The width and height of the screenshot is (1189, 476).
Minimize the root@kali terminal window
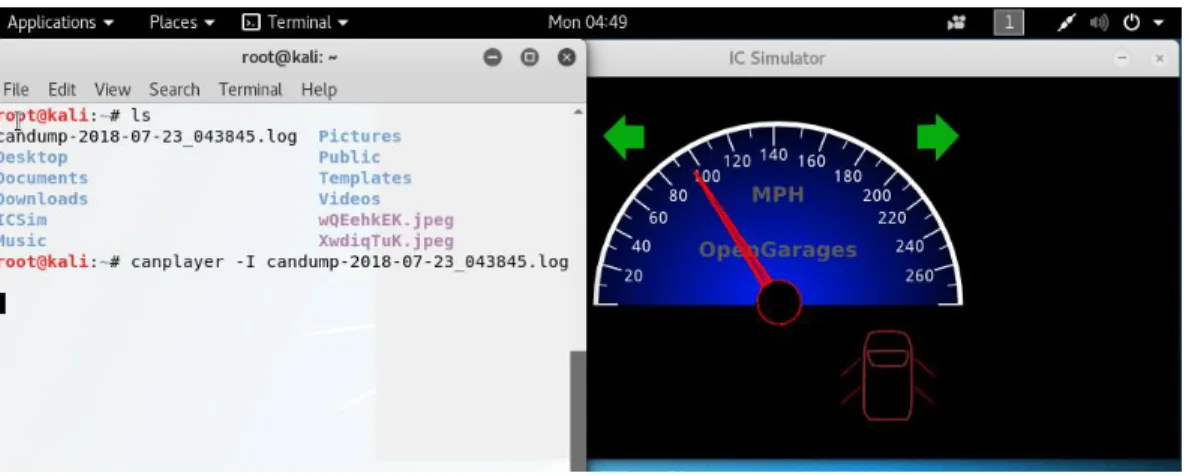[x=492, y=58]
